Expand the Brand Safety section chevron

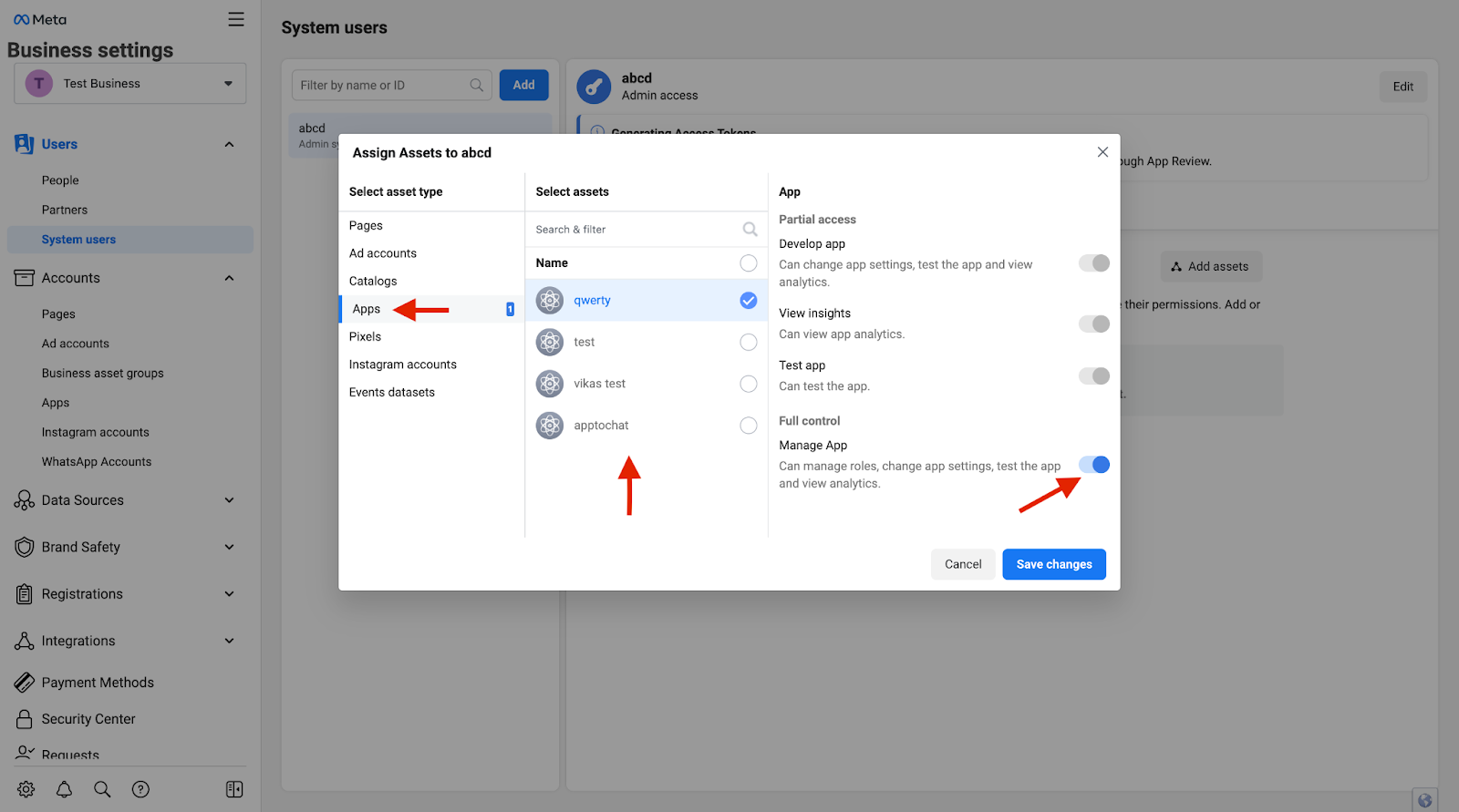229,547
